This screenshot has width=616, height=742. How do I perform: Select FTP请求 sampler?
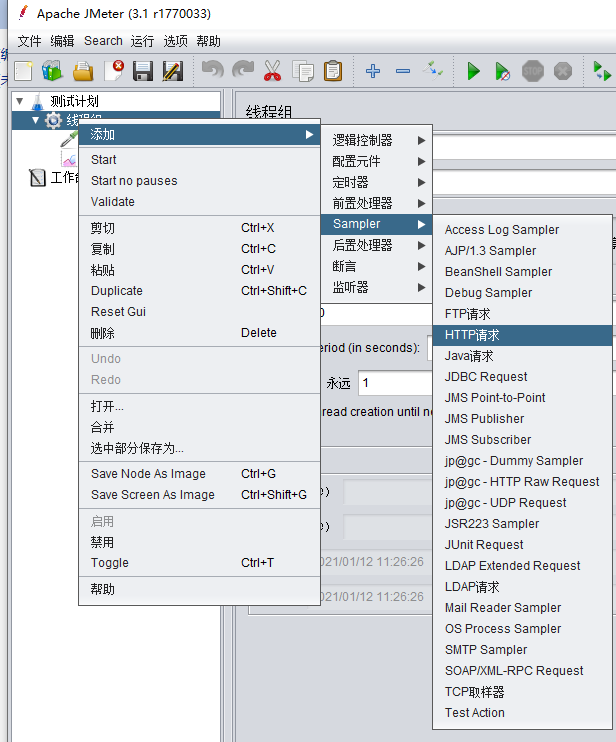(522, 314)
